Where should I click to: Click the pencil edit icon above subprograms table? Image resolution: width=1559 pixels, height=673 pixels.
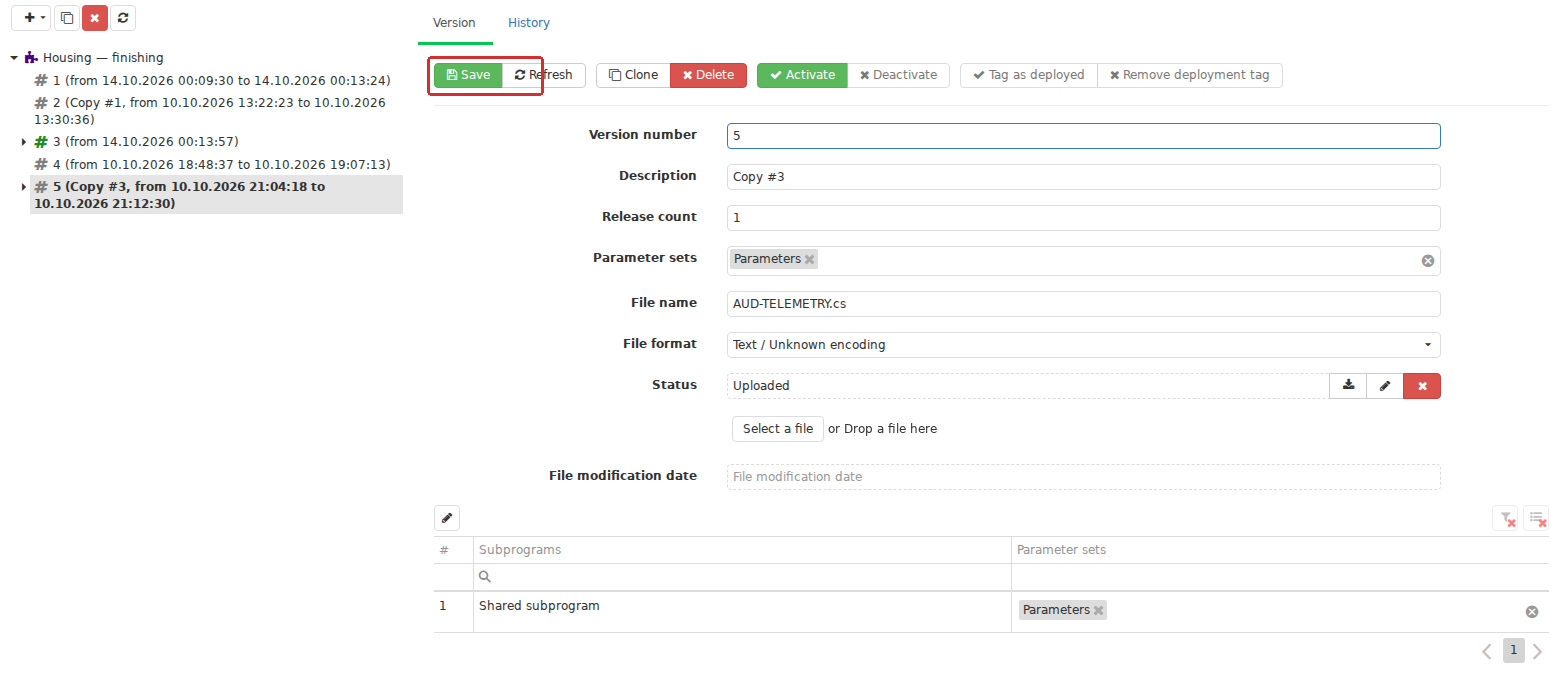coord(447,518)
